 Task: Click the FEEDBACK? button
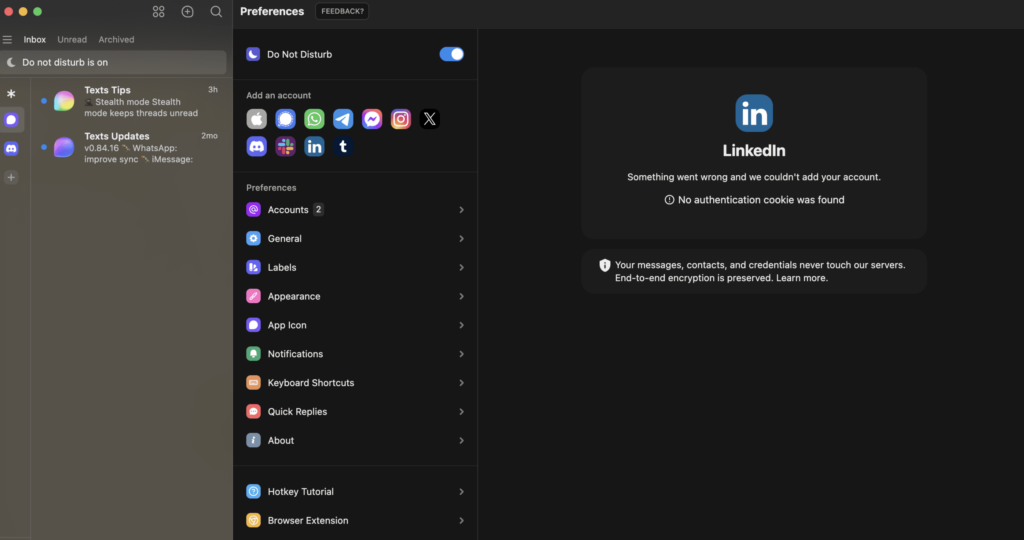tap(342, 12)
